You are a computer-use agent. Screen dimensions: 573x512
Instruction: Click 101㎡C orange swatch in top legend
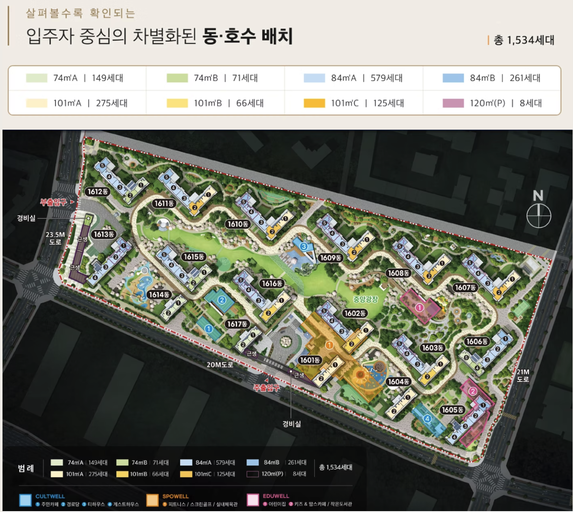pyautogui.click(x=314, y=103)
